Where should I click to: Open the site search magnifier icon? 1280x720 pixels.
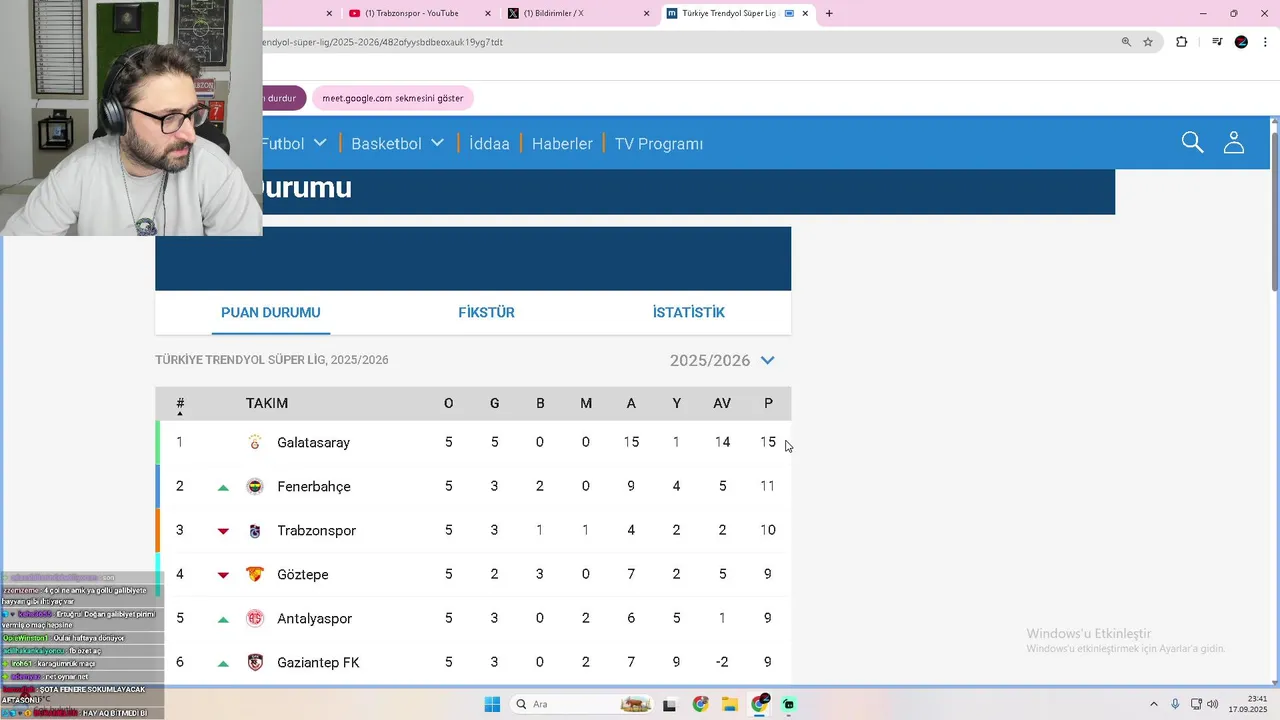(x=1192, y=142)
